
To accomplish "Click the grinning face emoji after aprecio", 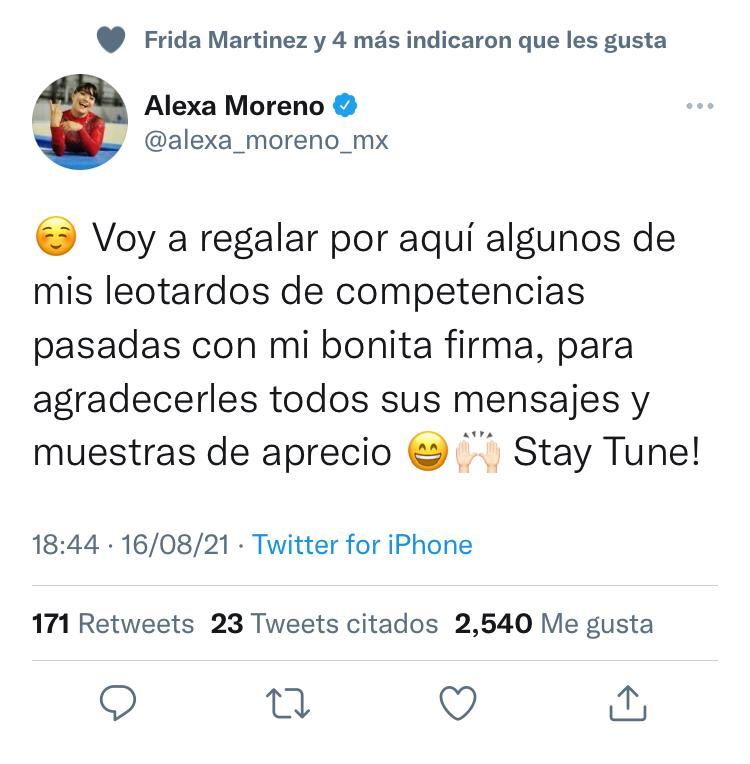I will click(427, 451).
